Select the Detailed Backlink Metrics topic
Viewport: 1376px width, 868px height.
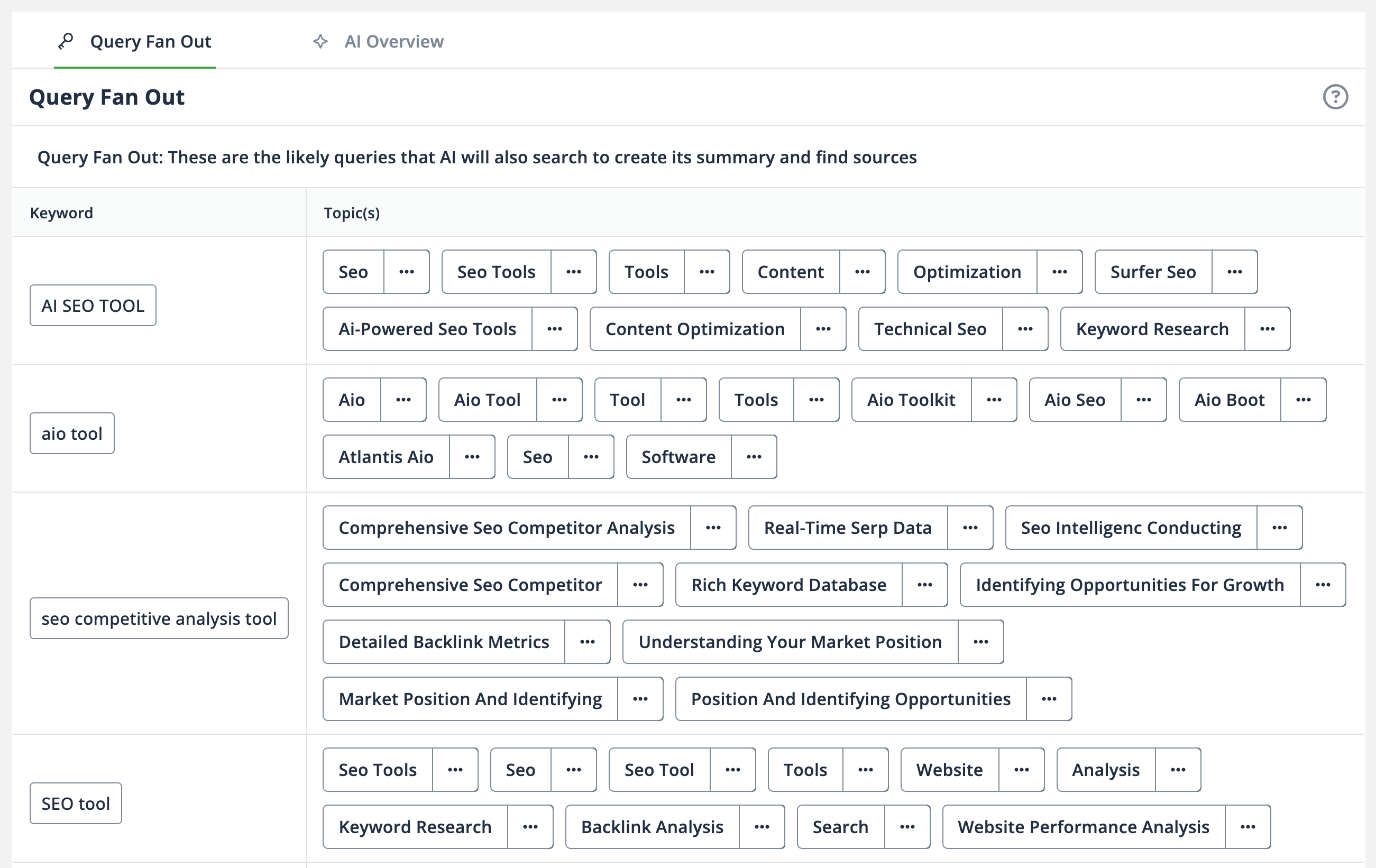[444, 642]
